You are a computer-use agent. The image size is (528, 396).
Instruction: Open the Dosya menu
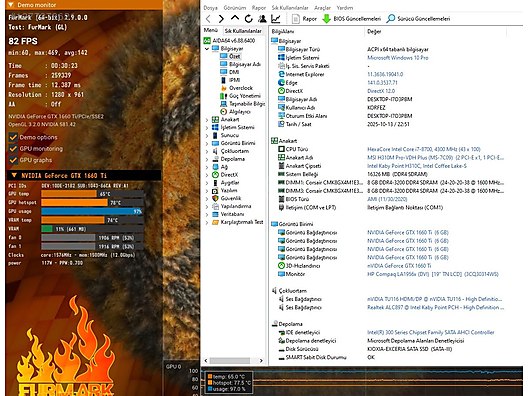coord(210,7)
